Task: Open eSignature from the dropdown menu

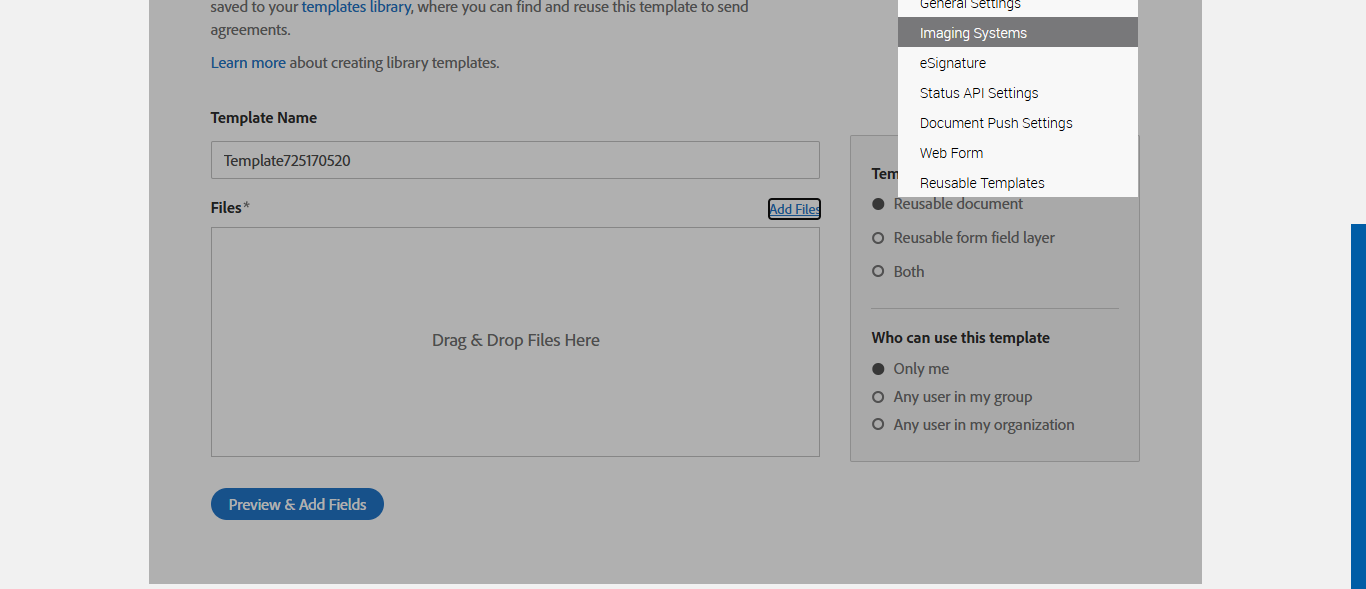Action: (x=953, y=63)
